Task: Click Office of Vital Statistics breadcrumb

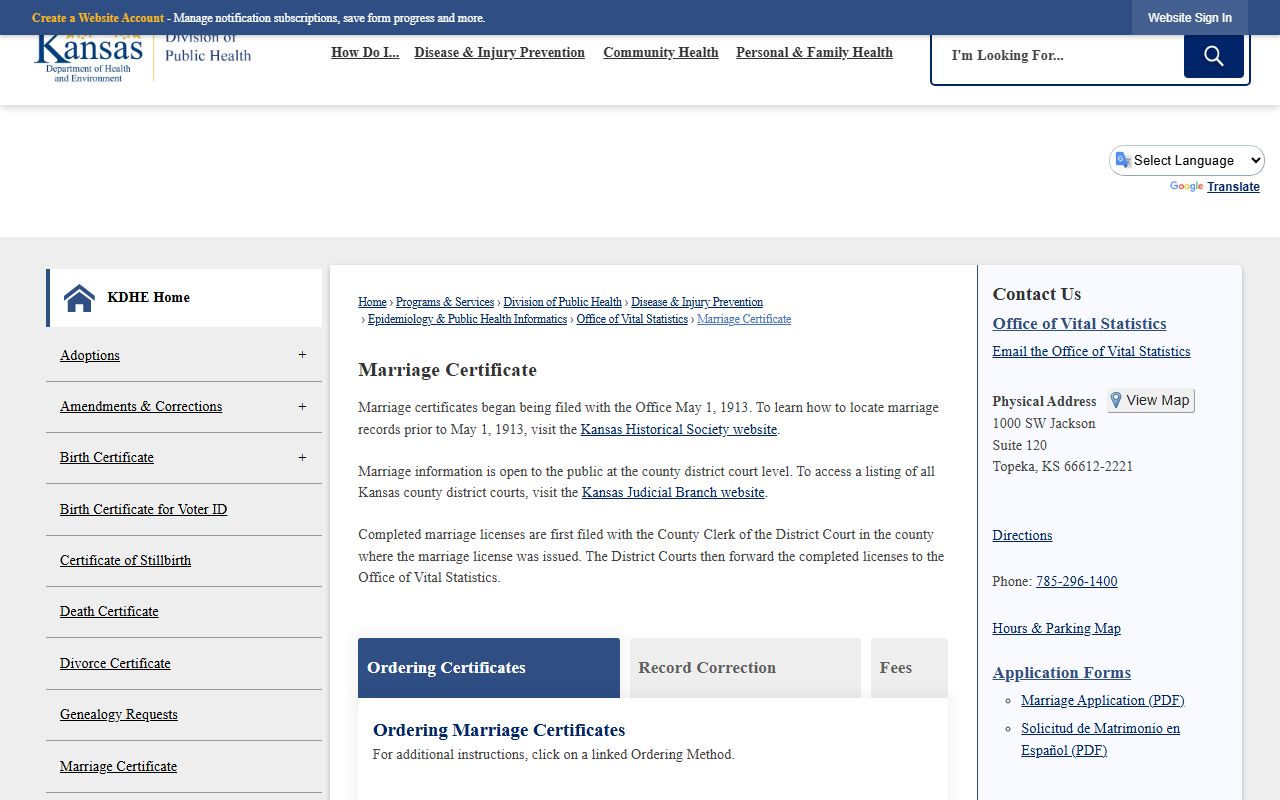Action: 632,319
